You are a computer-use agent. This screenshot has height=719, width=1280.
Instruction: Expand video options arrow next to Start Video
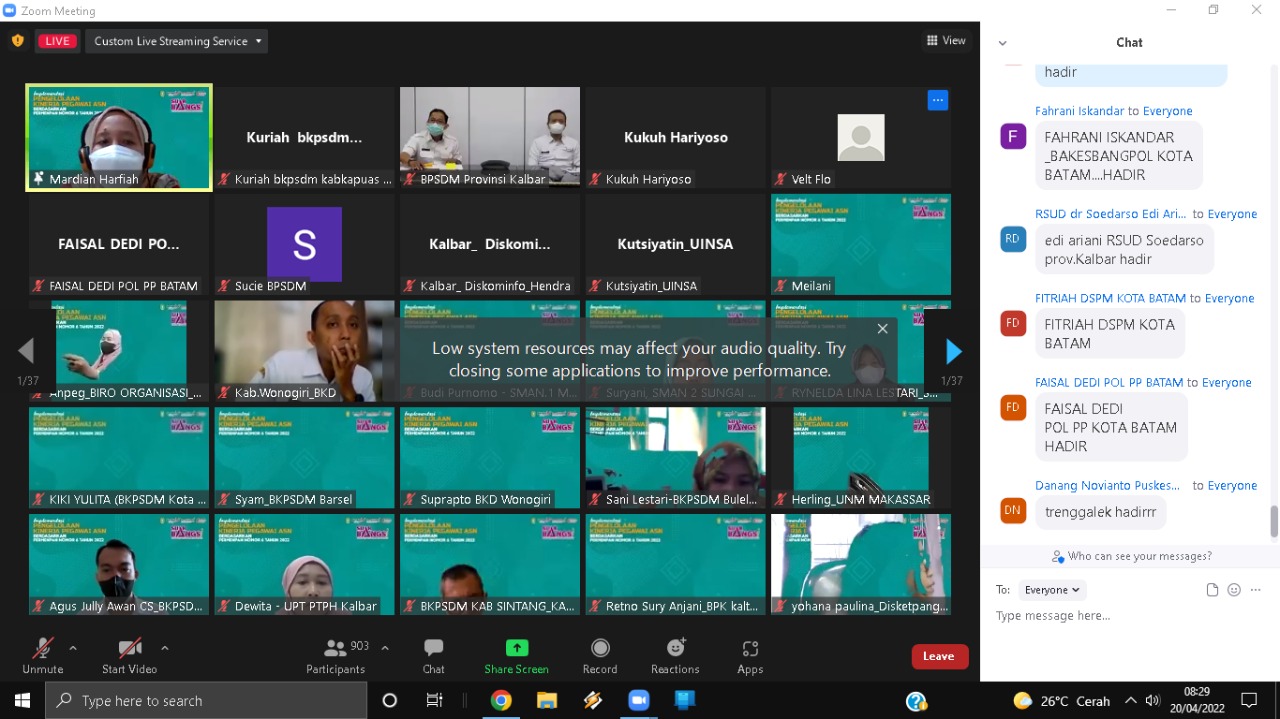[x=165, y=648]
